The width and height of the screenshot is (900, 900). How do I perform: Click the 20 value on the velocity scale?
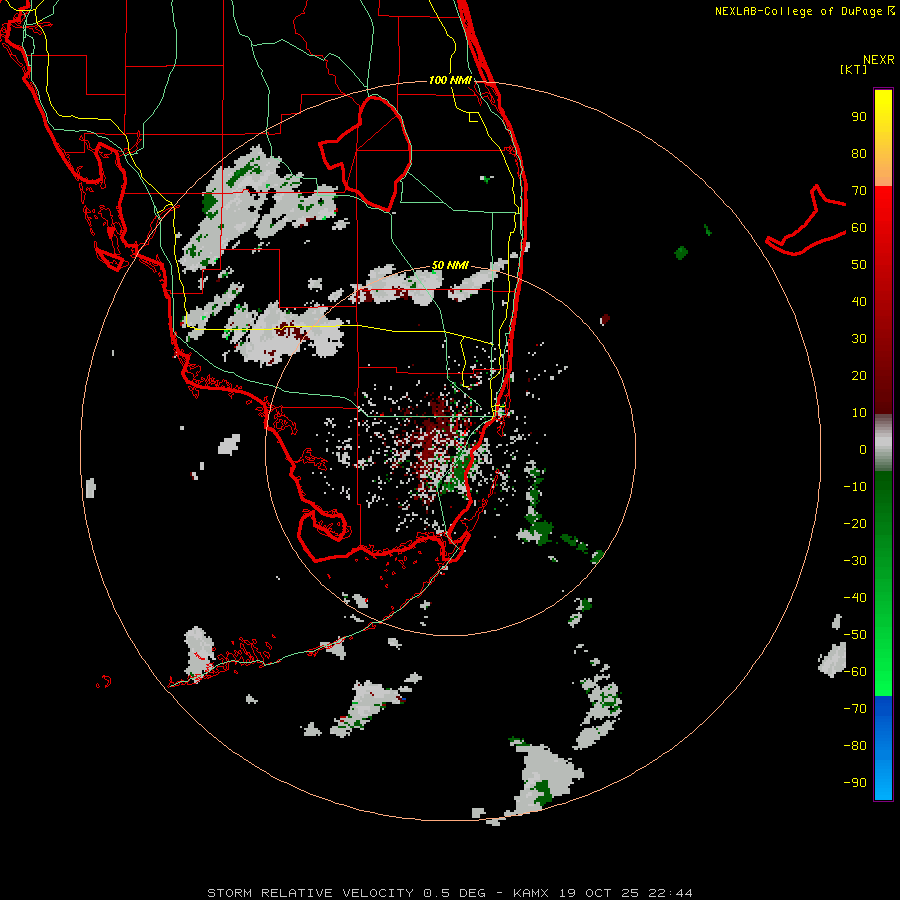[x=859, y=375]
